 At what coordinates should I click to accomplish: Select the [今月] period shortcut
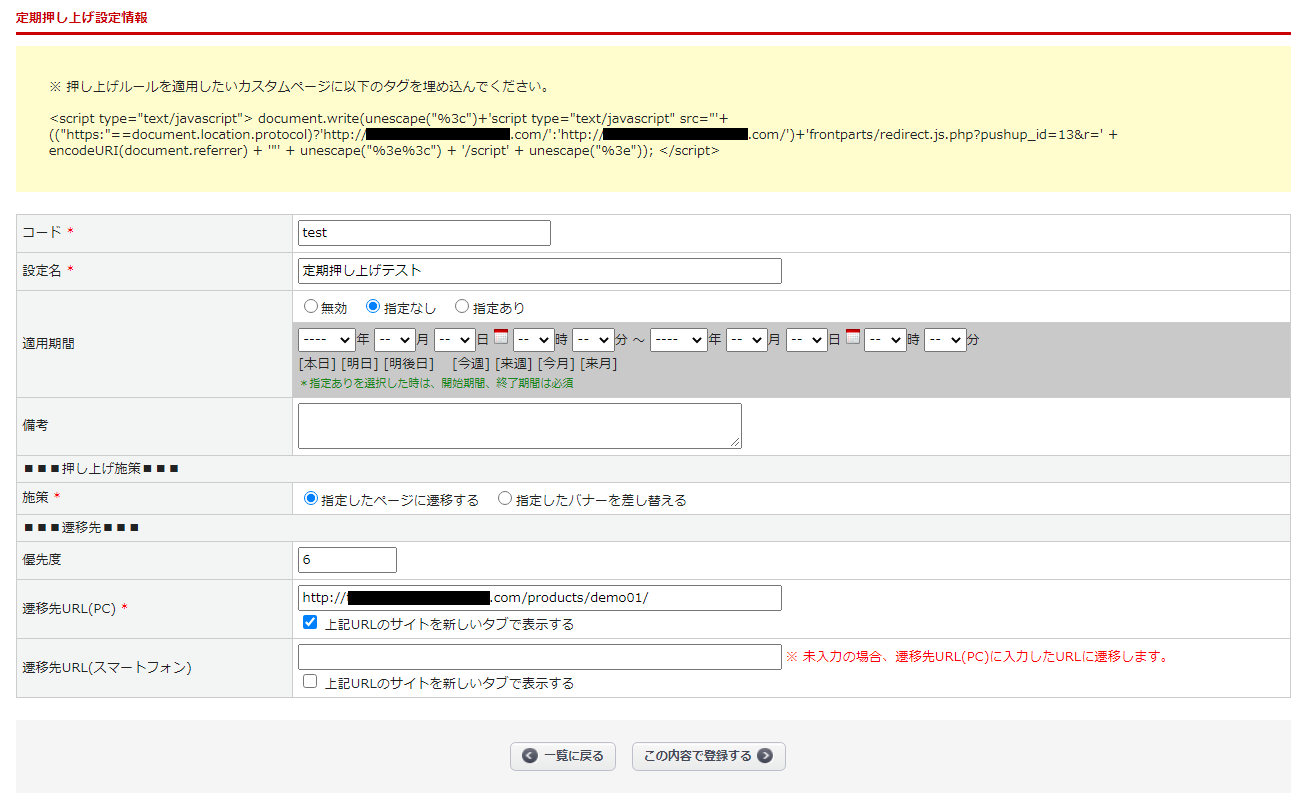point(555,364)
